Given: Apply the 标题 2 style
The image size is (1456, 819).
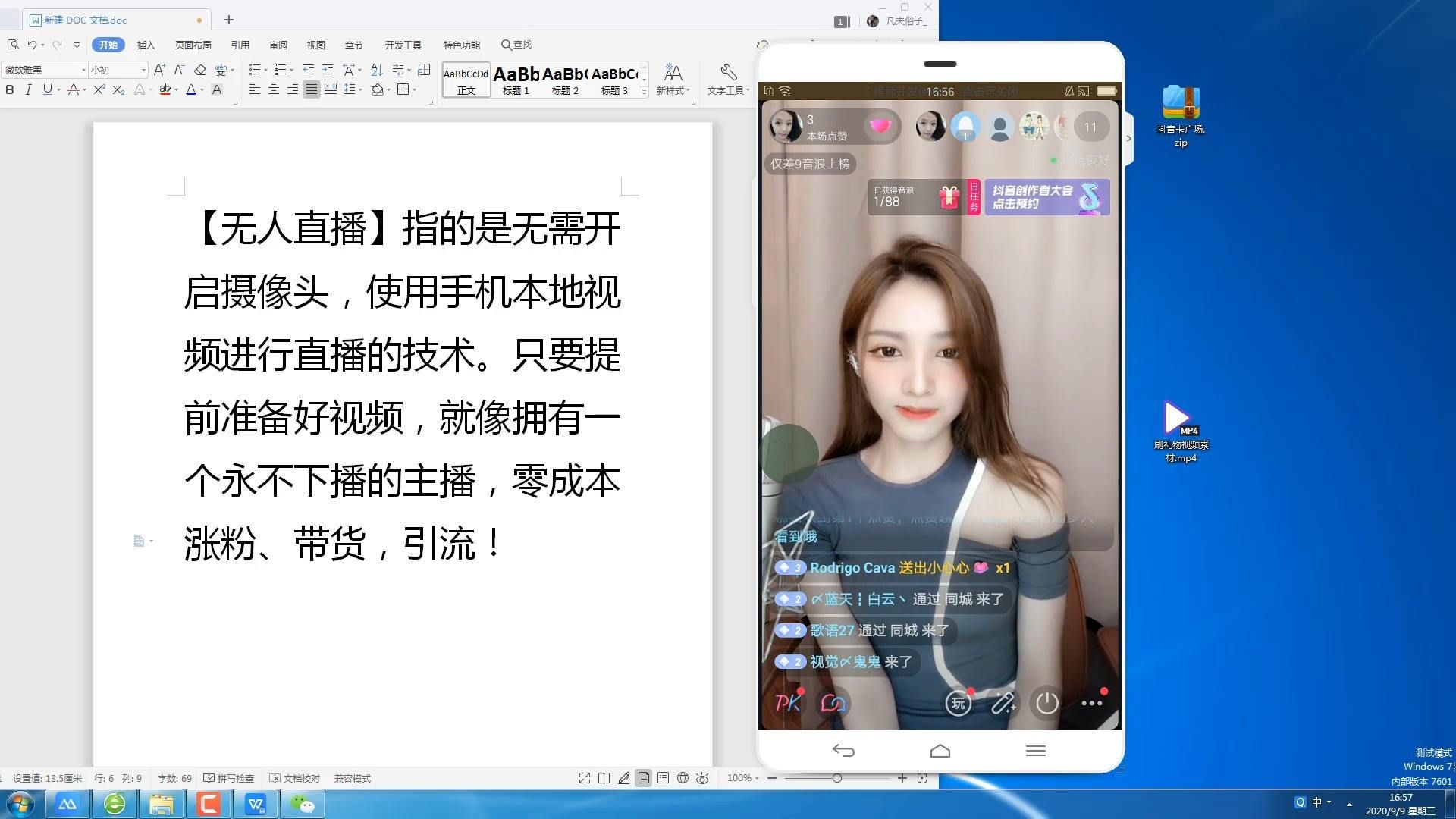Looking at the screenshot, I should 565,80.
